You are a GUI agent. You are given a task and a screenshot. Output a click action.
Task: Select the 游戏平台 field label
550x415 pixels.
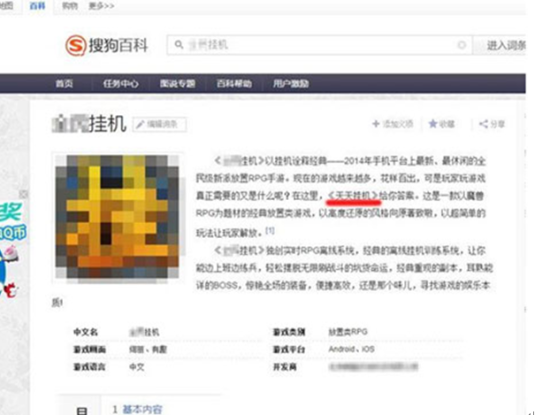[x=289, y=349]
